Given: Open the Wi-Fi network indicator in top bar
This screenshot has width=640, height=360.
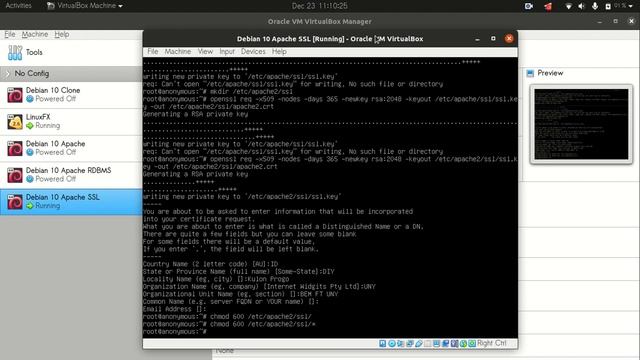Looking at the screenshot, I should tap(568, 6).
